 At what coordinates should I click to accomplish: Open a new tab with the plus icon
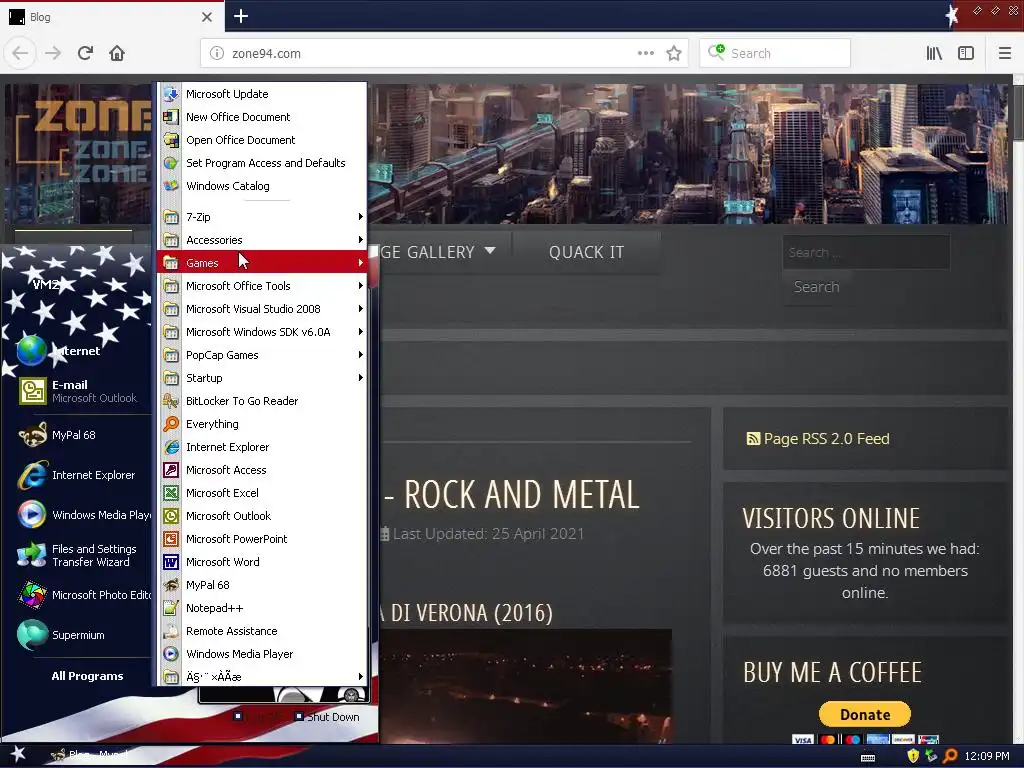pyautogui.click(x=241, y=16)
